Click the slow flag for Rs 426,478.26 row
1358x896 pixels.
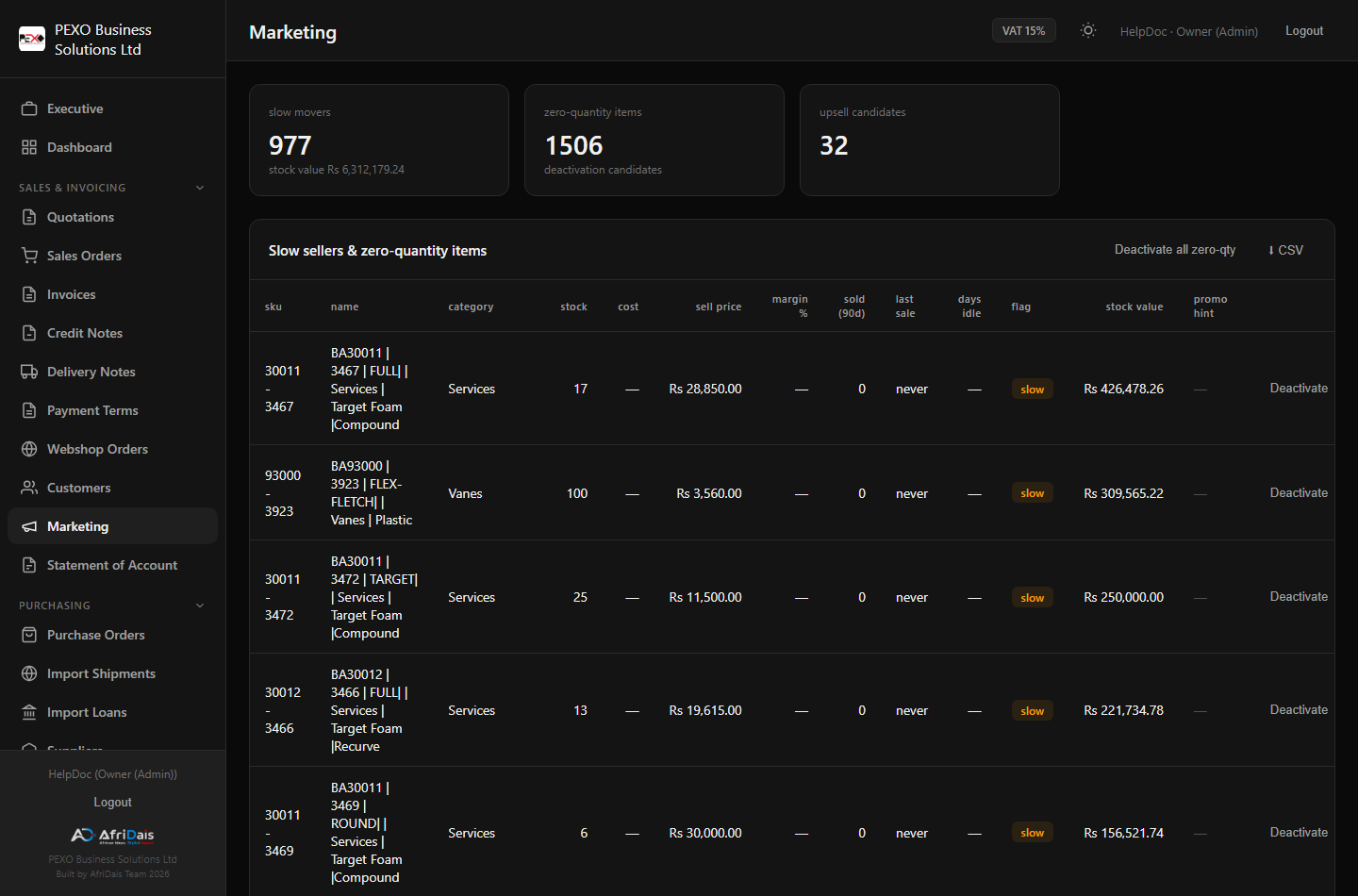coord(1033,390)
